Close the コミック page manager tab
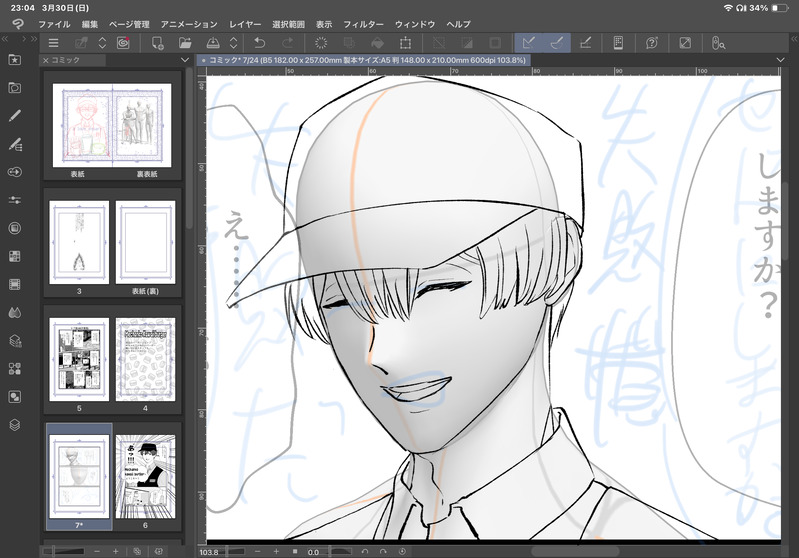Screen dimensions: 799x558 pyautogui.click(x=45, y=60)
